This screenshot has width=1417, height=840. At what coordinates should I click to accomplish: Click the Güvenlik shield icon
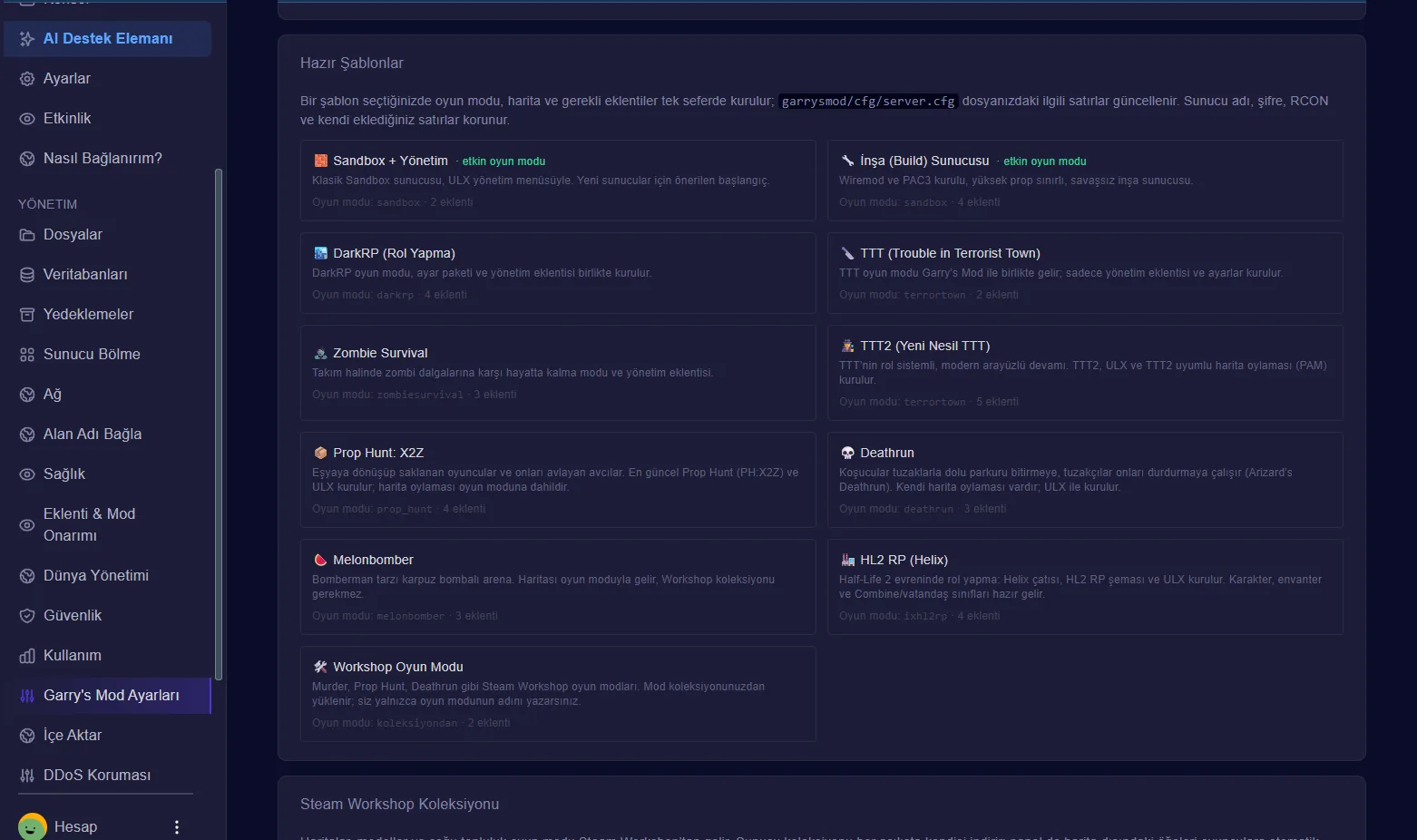[27, 616]
